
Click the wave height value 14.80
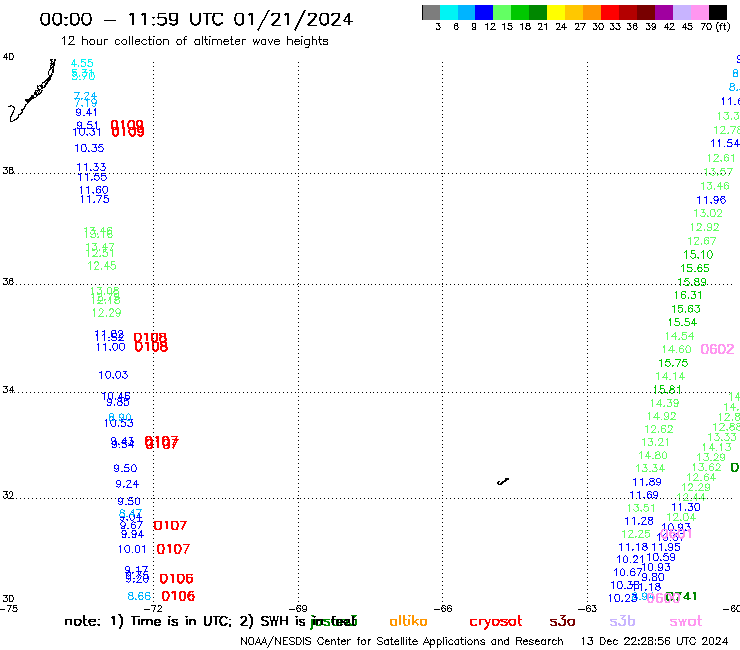[x=653, y=456]
